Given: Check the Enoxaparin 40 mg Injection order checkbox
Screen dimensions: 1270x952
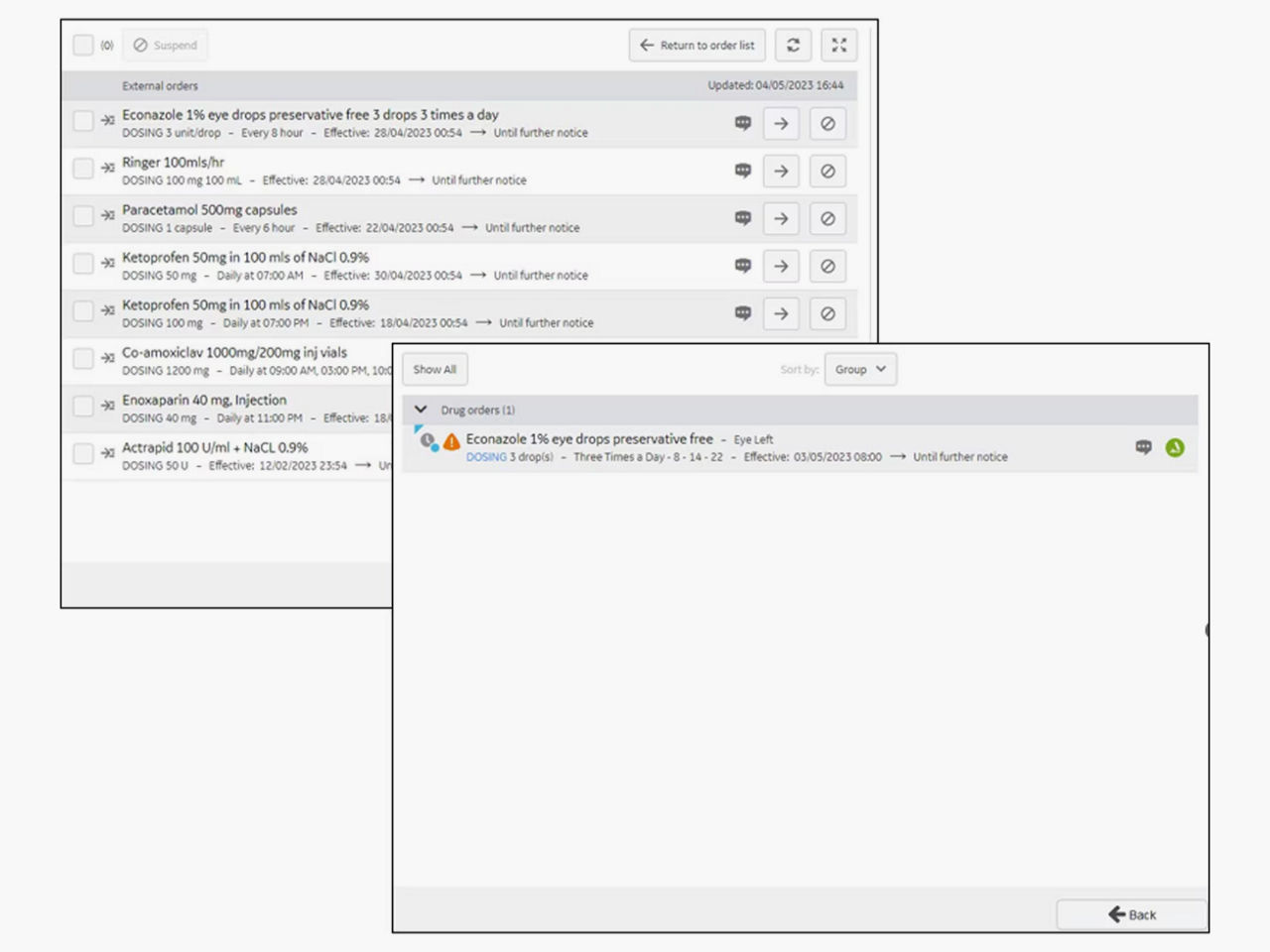Looking at the screenshot, I should [83, 407].
